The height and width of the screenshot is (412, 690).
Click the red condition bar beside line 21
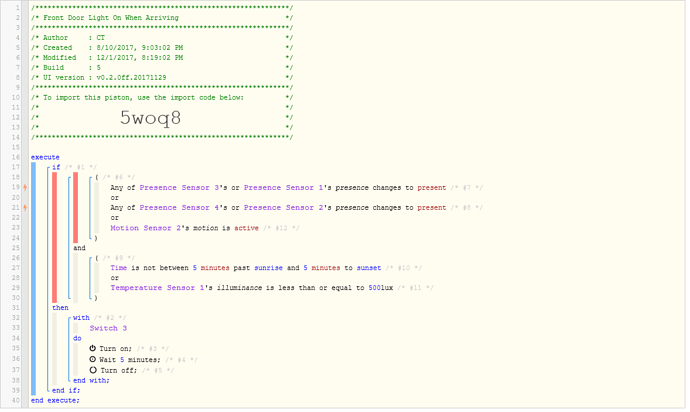[75, 208]
